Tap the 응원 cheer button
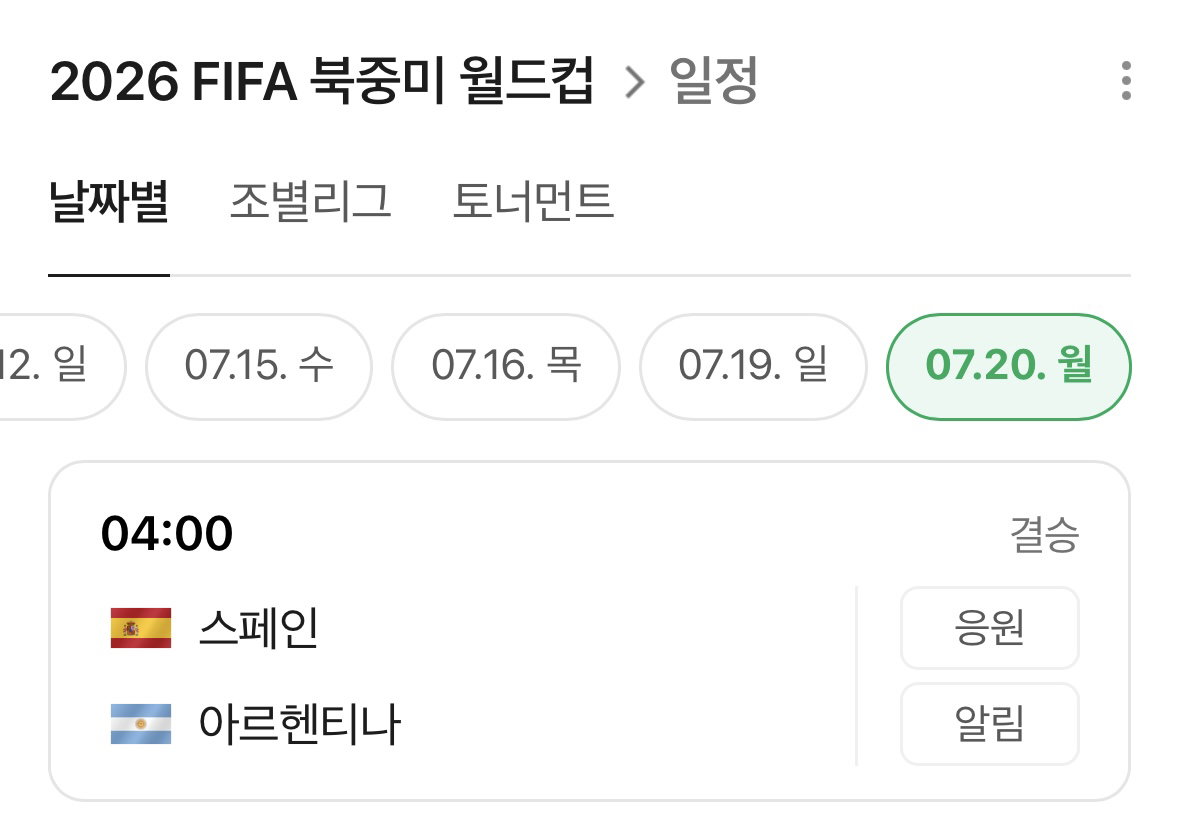Screen dimensions: 1179x816 [x=990, y=628]
